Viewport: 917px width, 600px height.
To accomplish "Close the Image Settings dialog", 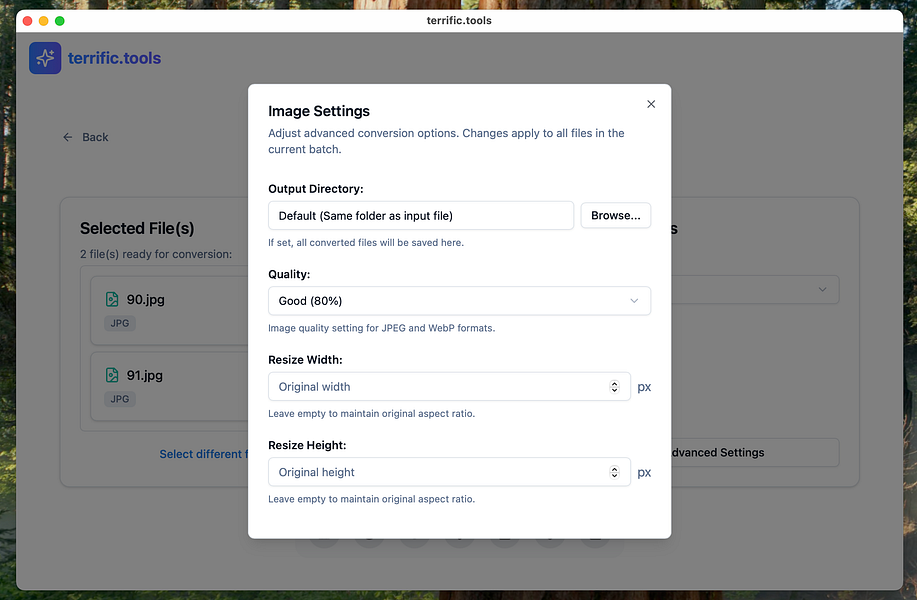I will pos(651,104).
